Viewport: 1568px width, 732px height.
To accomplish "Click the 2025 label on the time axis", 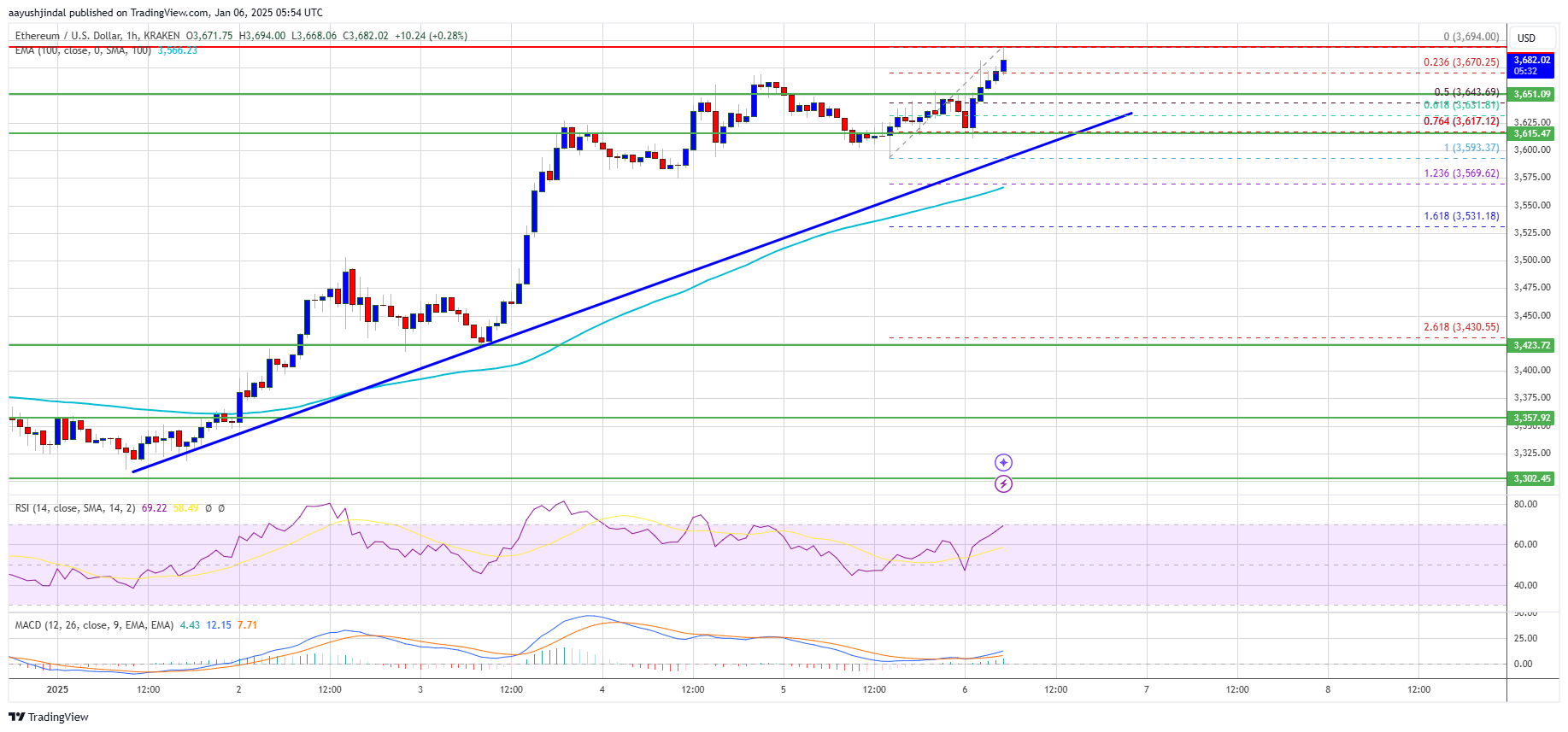I will 57,689.
